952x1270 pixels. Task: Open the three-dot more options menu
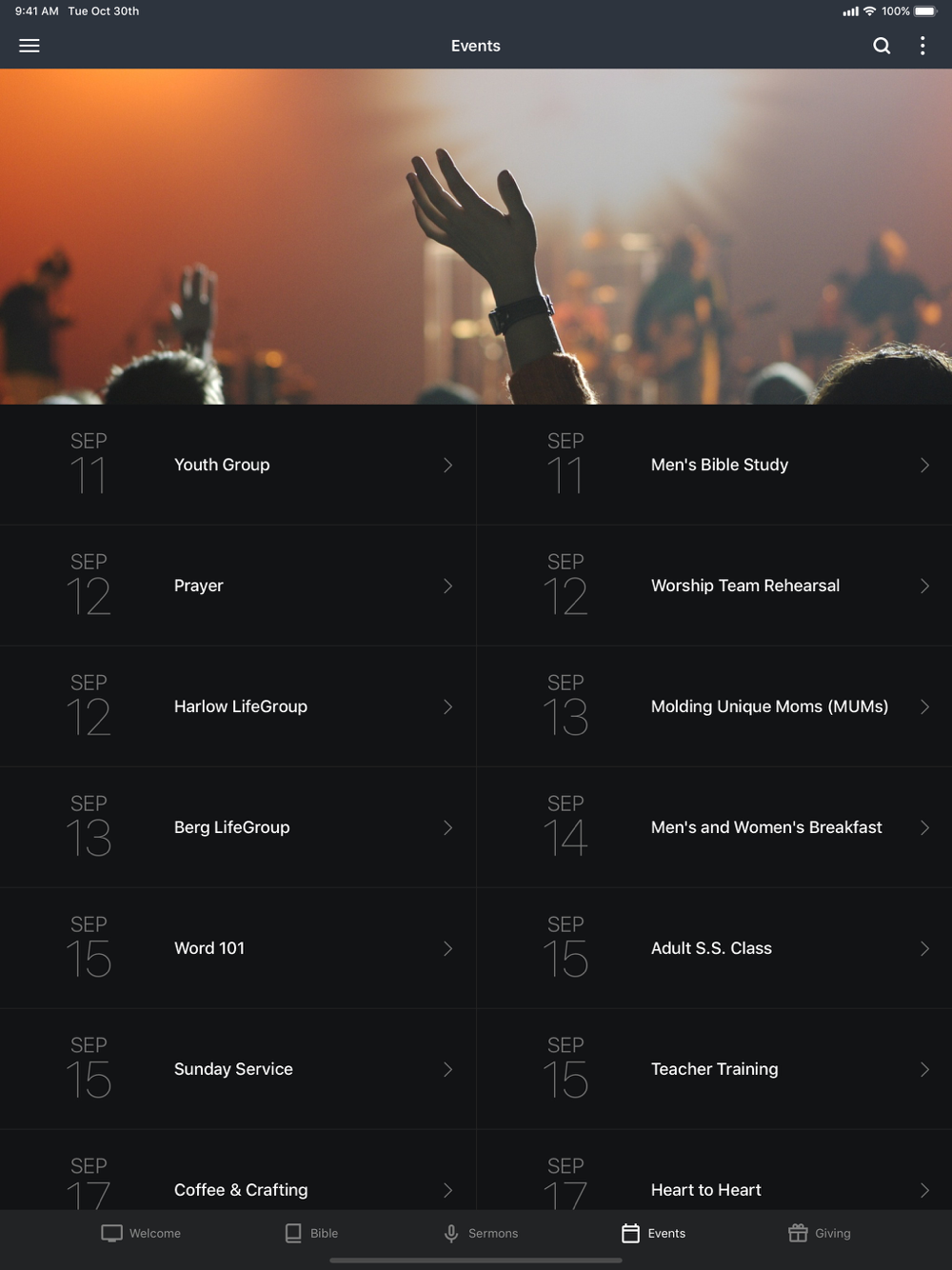pos(922,46)
